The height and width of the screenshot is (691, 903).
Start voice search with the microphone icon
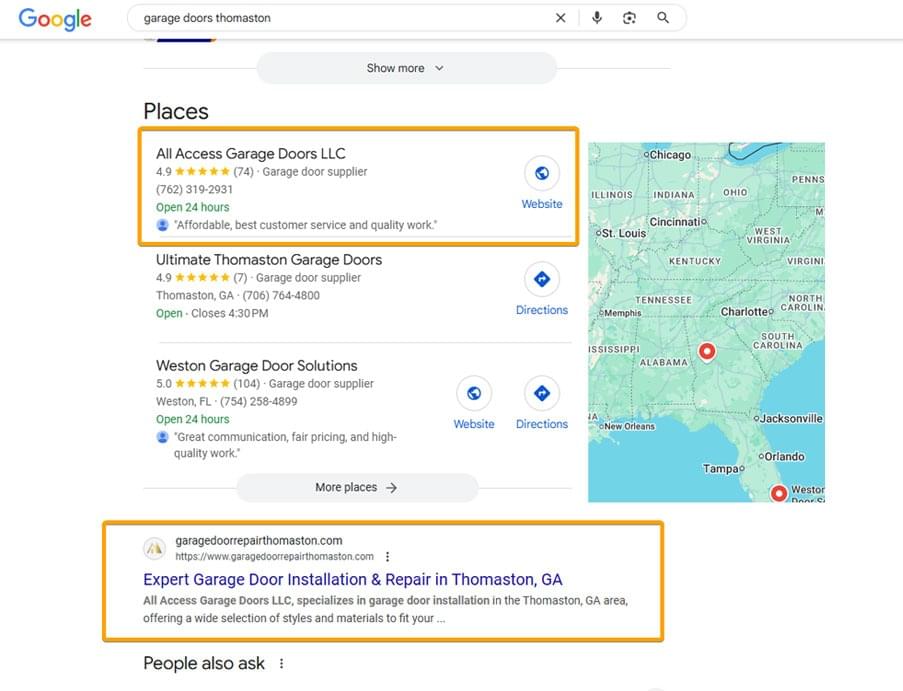597,18
